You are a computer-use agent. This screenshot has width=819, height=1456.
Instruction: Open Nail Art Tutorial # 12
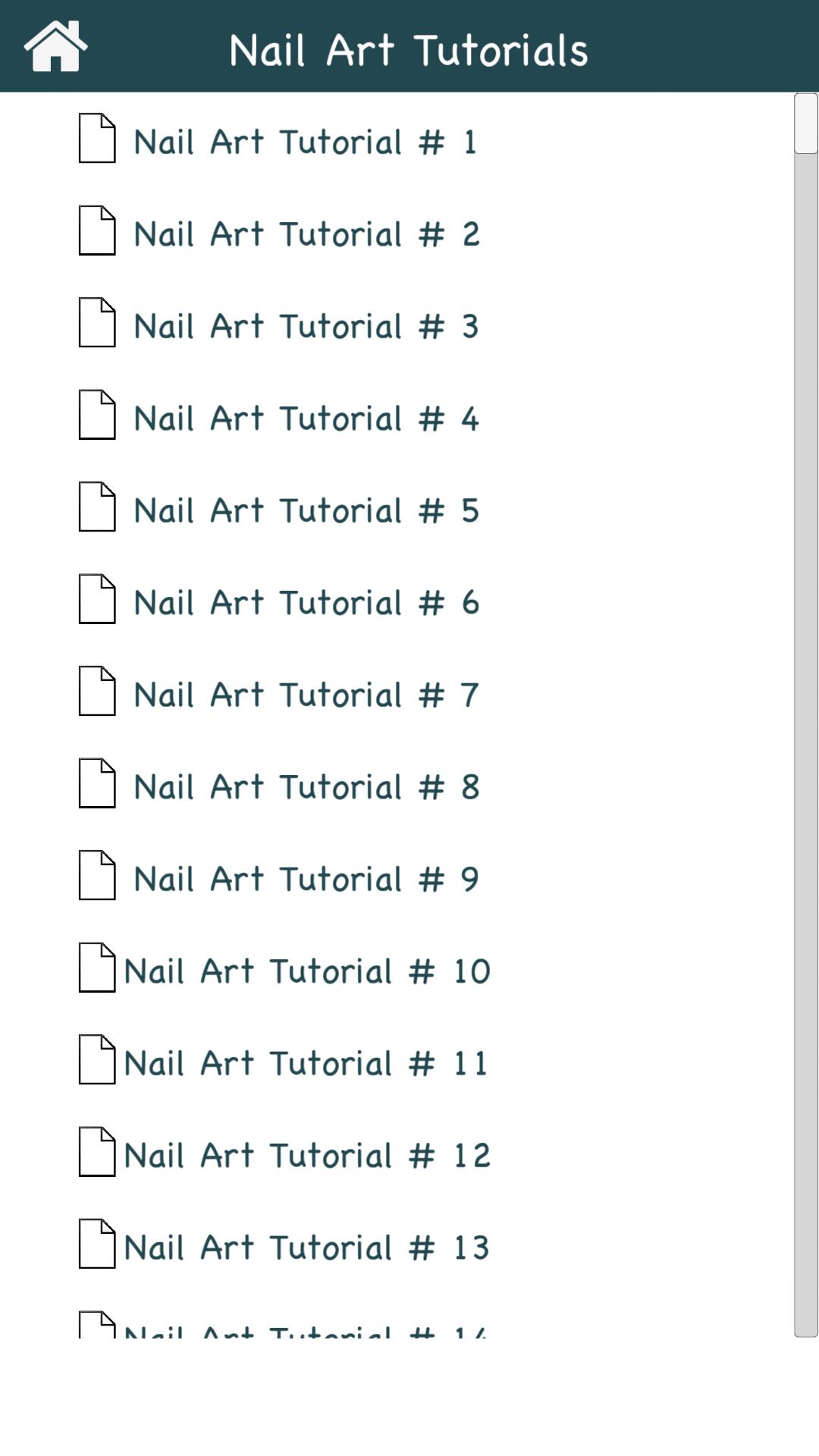pos(306,1156)
